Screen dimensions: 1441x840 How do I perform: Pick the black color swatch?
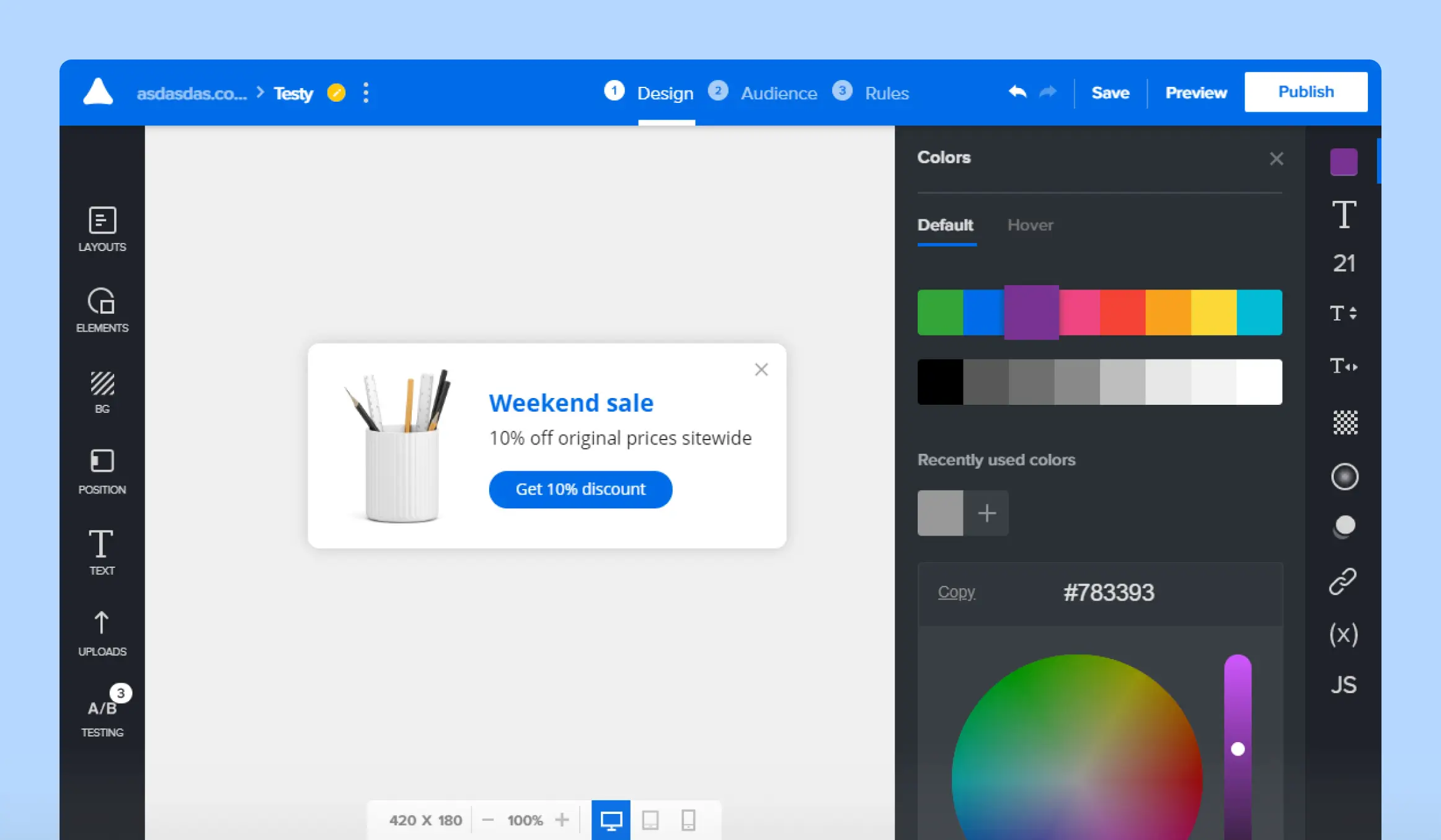point(940,382)
